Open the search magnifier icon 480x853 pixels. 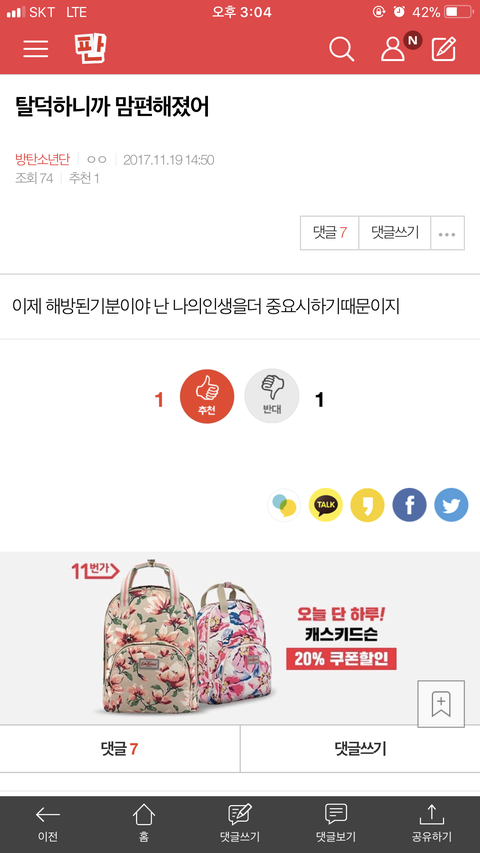(342, 49)
